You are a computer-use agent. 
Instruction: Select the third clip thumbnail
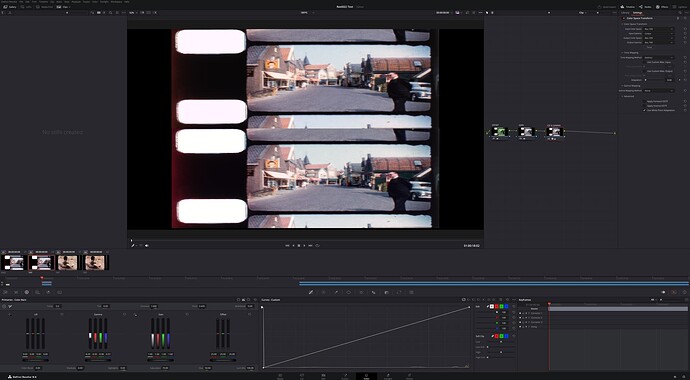tap(67, 263)
